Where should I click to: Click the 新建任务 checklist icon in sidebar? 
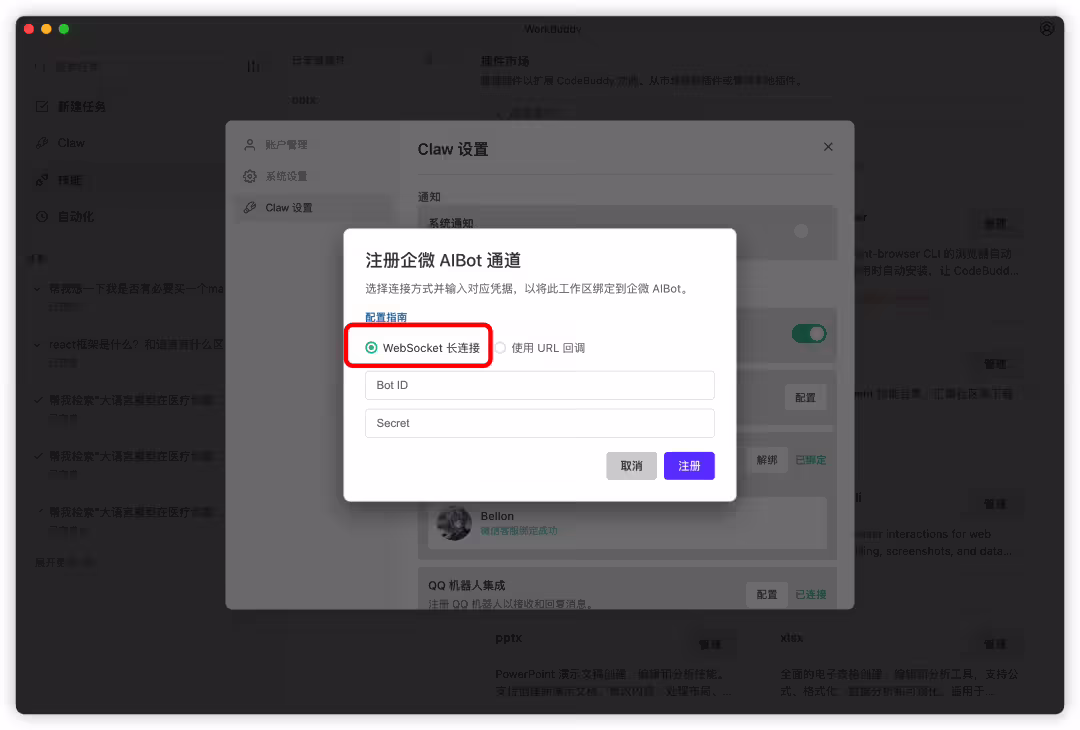40,106
